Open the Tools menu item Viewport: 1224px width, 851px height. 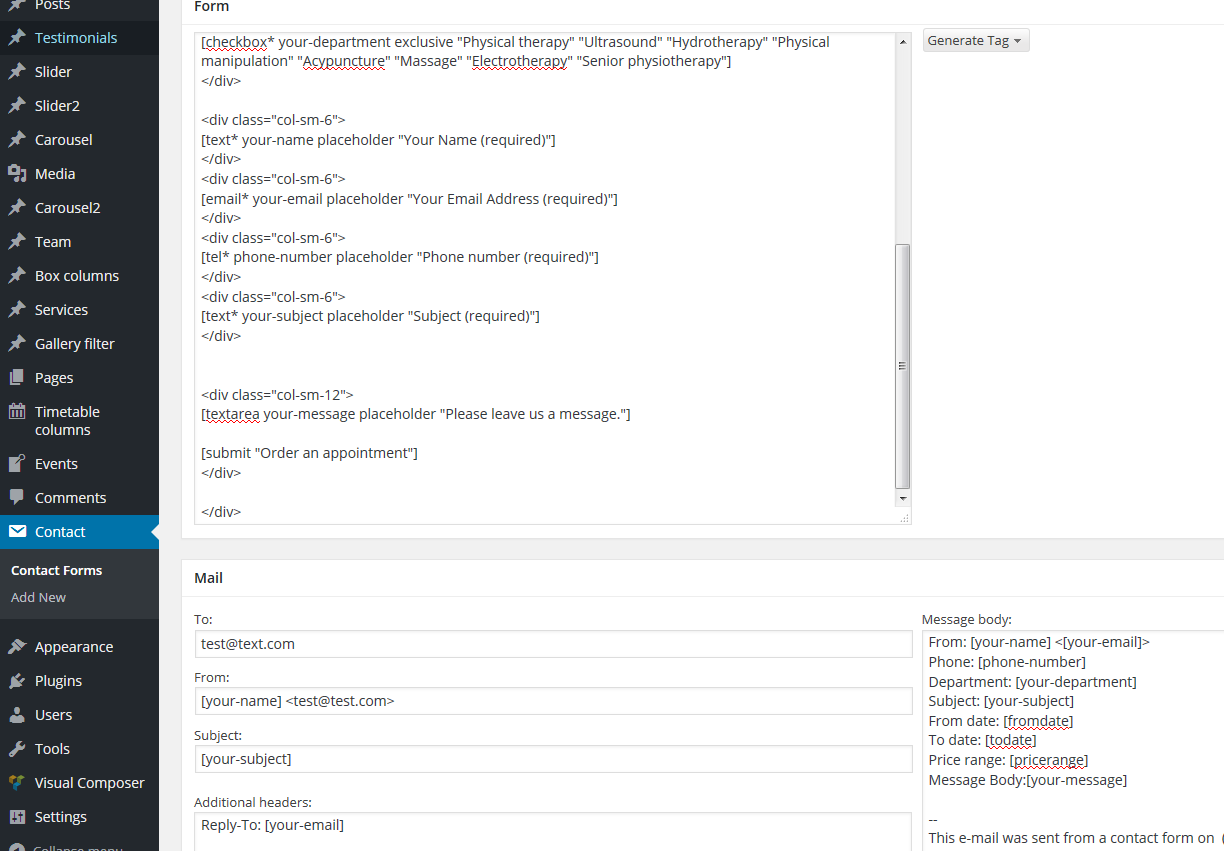click(52, 749)
